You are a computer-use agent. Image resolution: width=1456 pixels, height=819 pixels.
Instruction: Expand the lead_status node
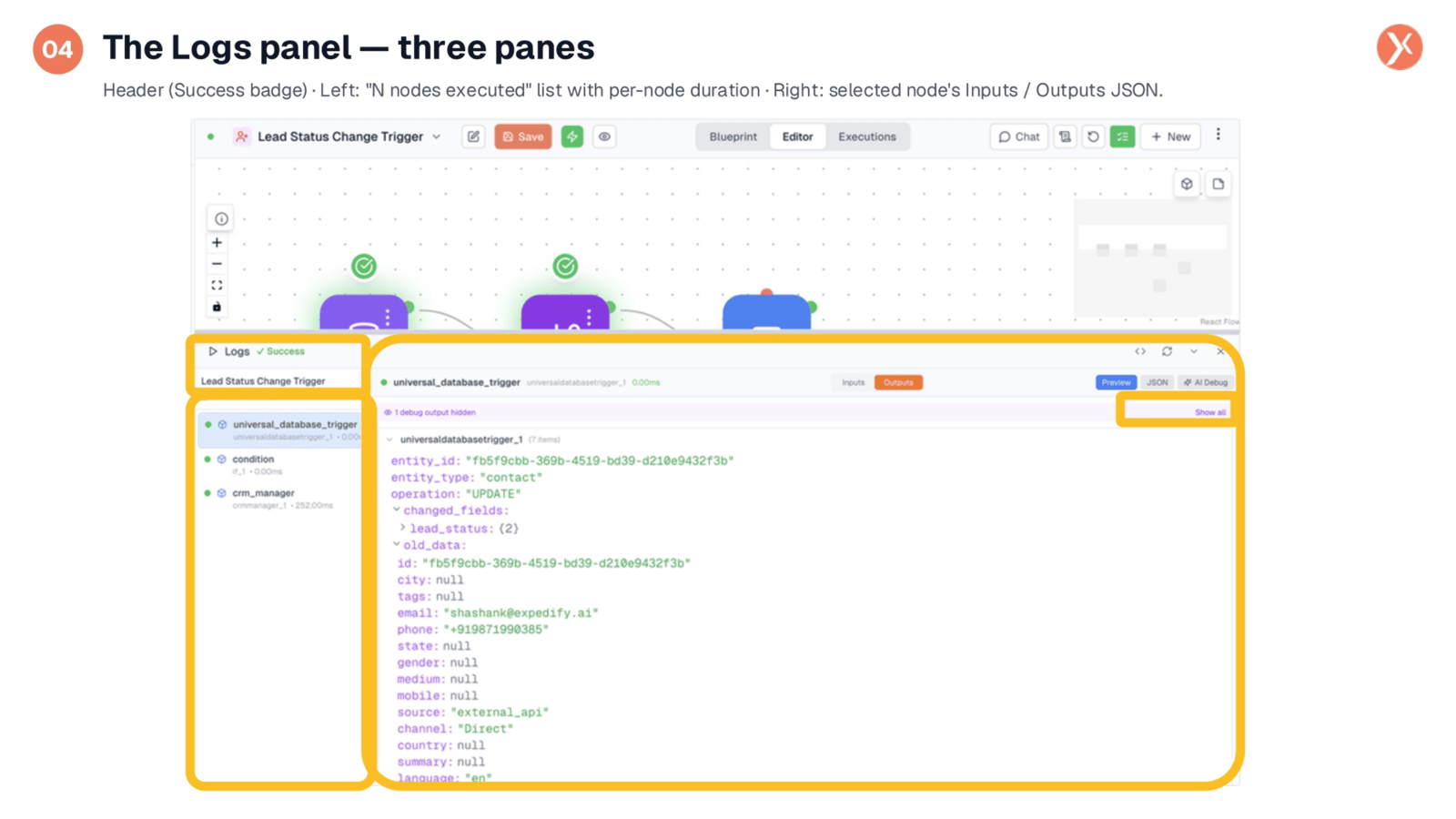(x=403, y=528)
